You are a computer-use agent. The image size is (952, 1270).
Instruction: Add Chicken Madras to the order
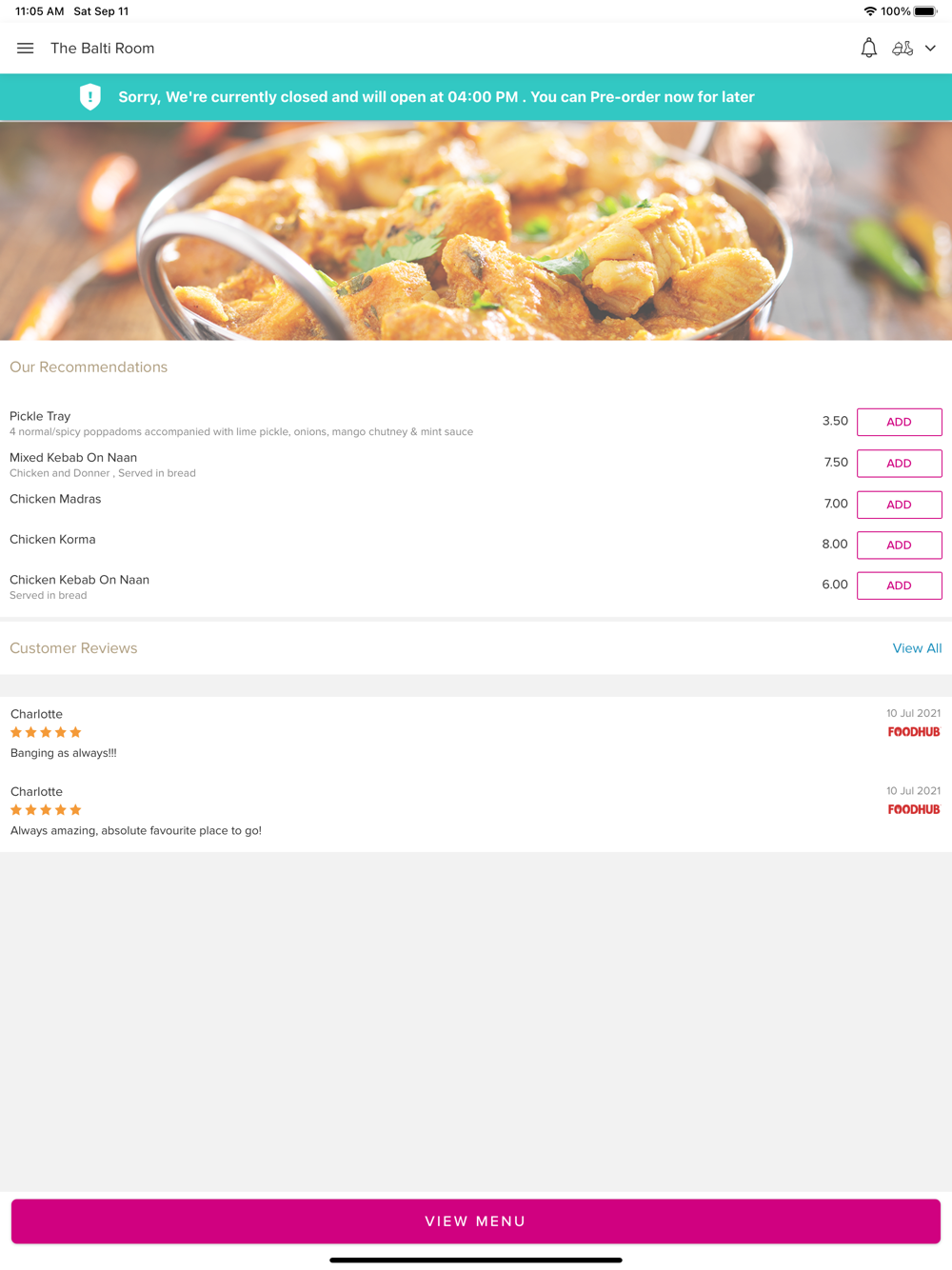899,505
